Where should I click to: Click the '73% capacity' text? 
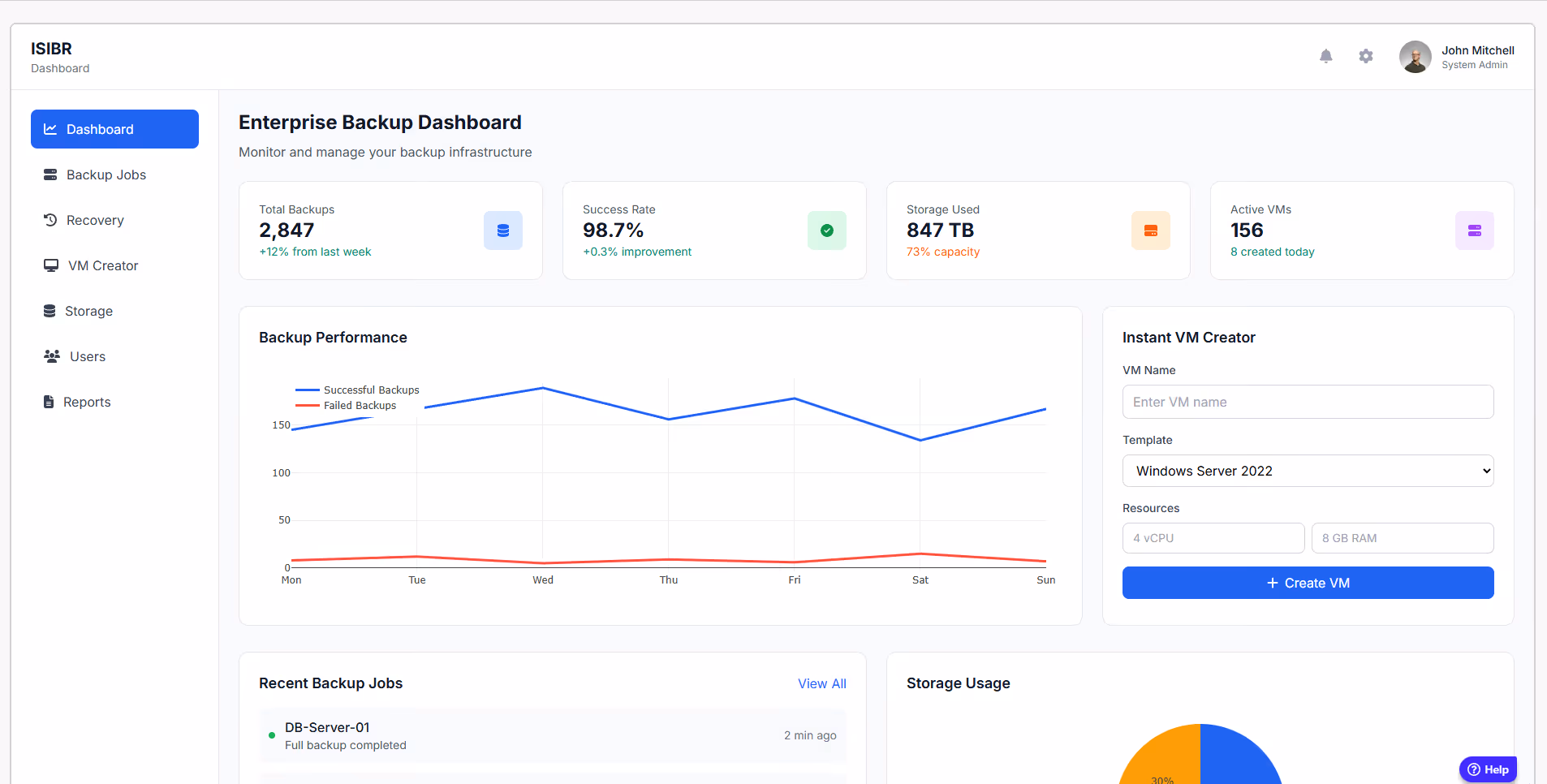(943, 252)
